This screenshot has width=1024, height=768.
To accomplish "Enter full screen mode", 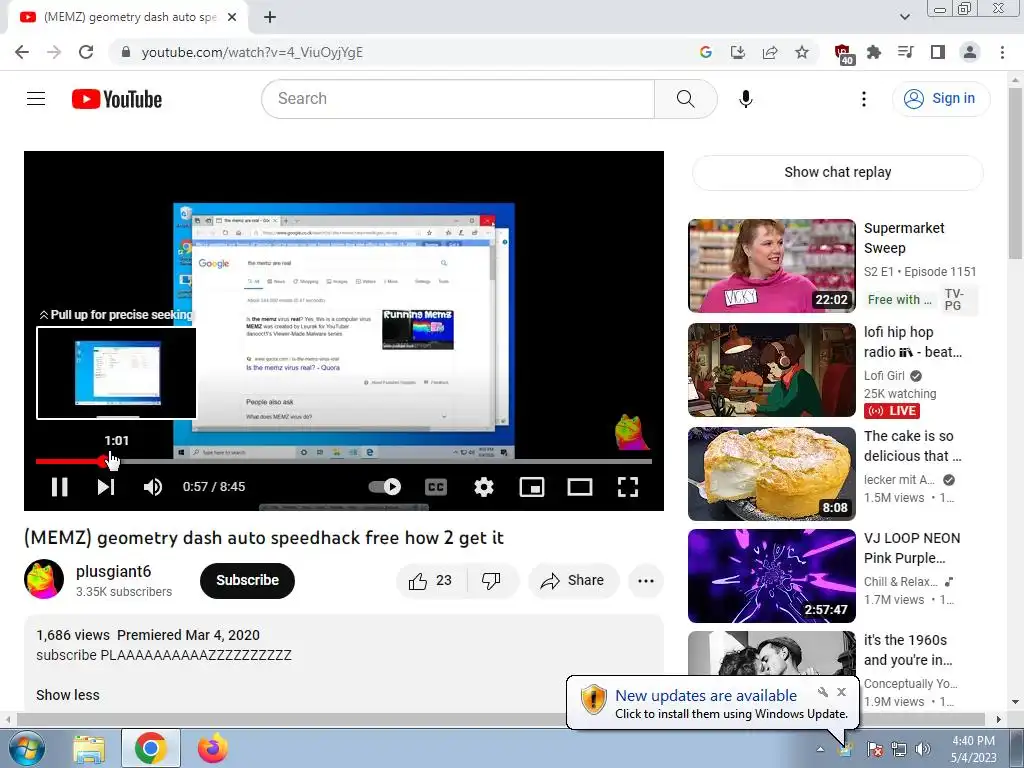I will pyautogui.click(x=628, y=487).
